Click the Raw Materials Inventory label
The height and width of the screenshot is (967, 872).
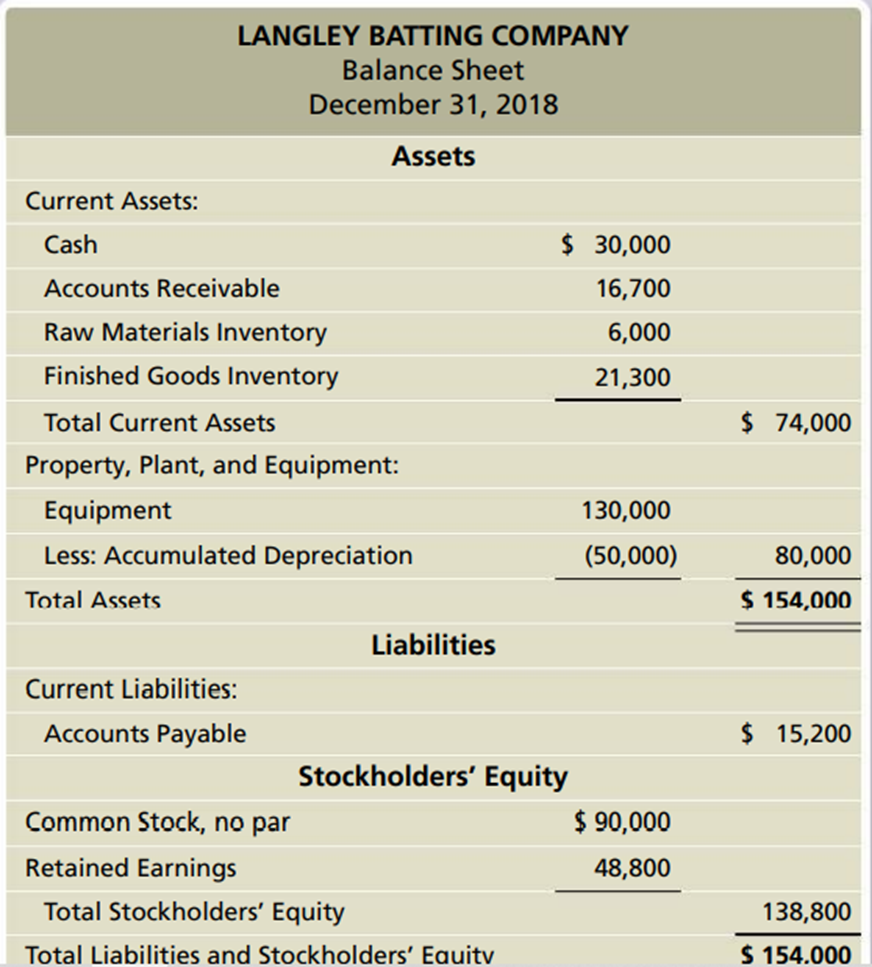click(185, 332)
